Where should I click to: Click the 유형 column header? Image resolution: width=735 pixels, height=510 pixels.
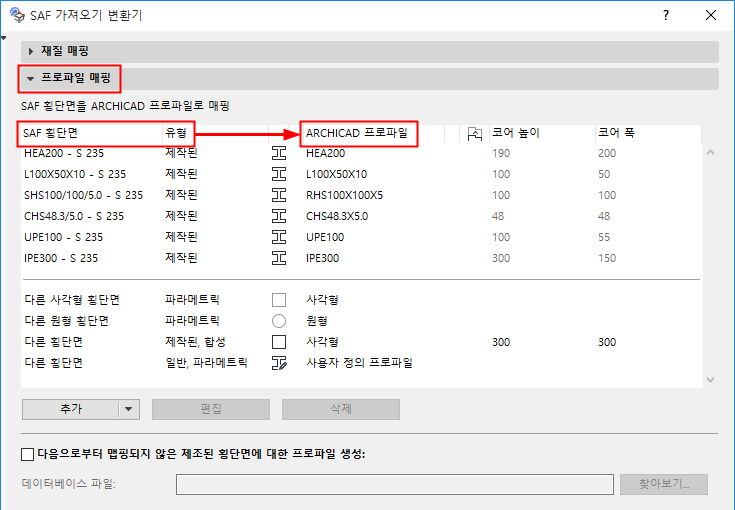point(215,134)
